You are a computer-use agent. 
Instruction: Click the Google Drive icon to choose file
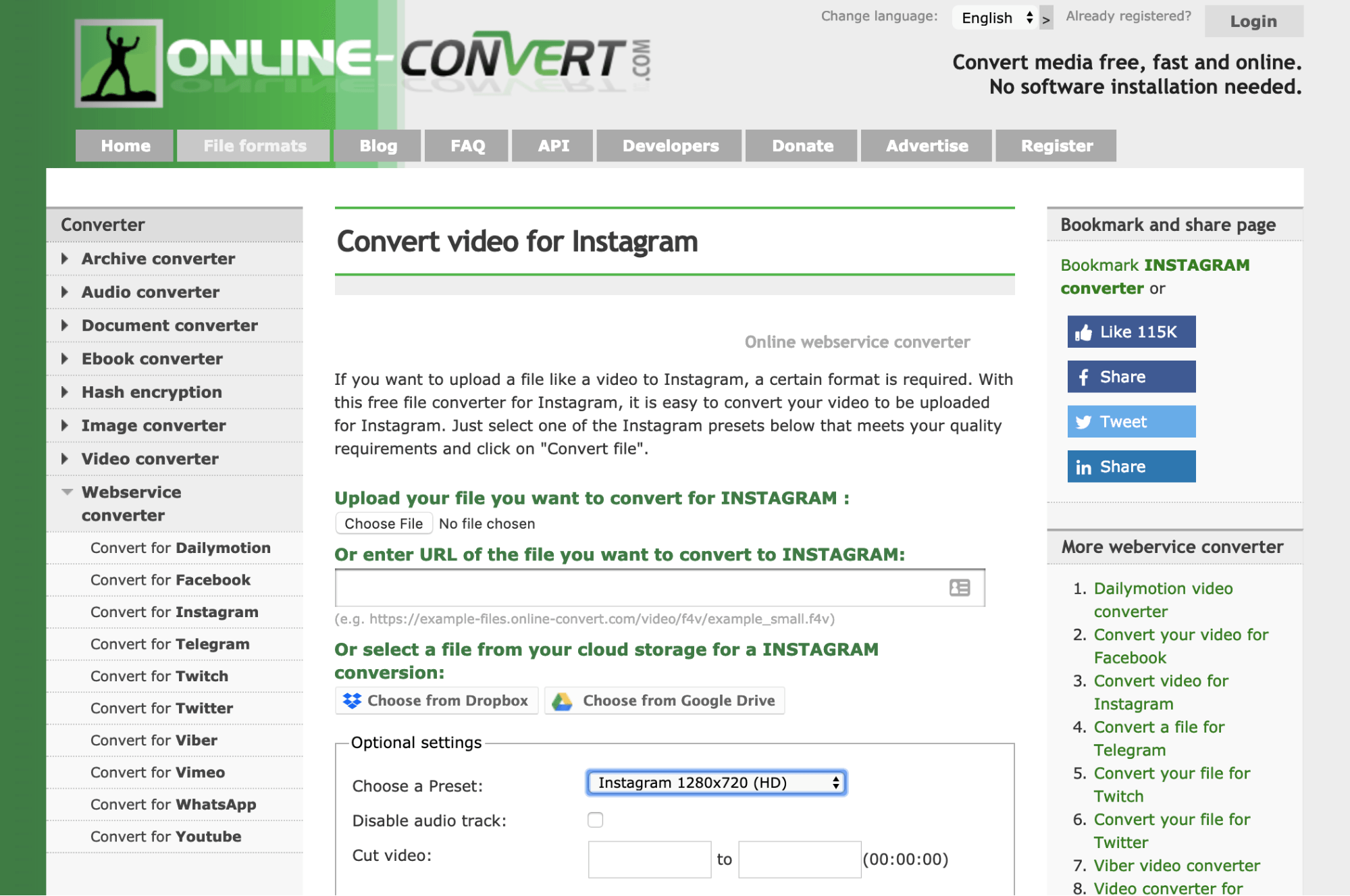[561, 699]
